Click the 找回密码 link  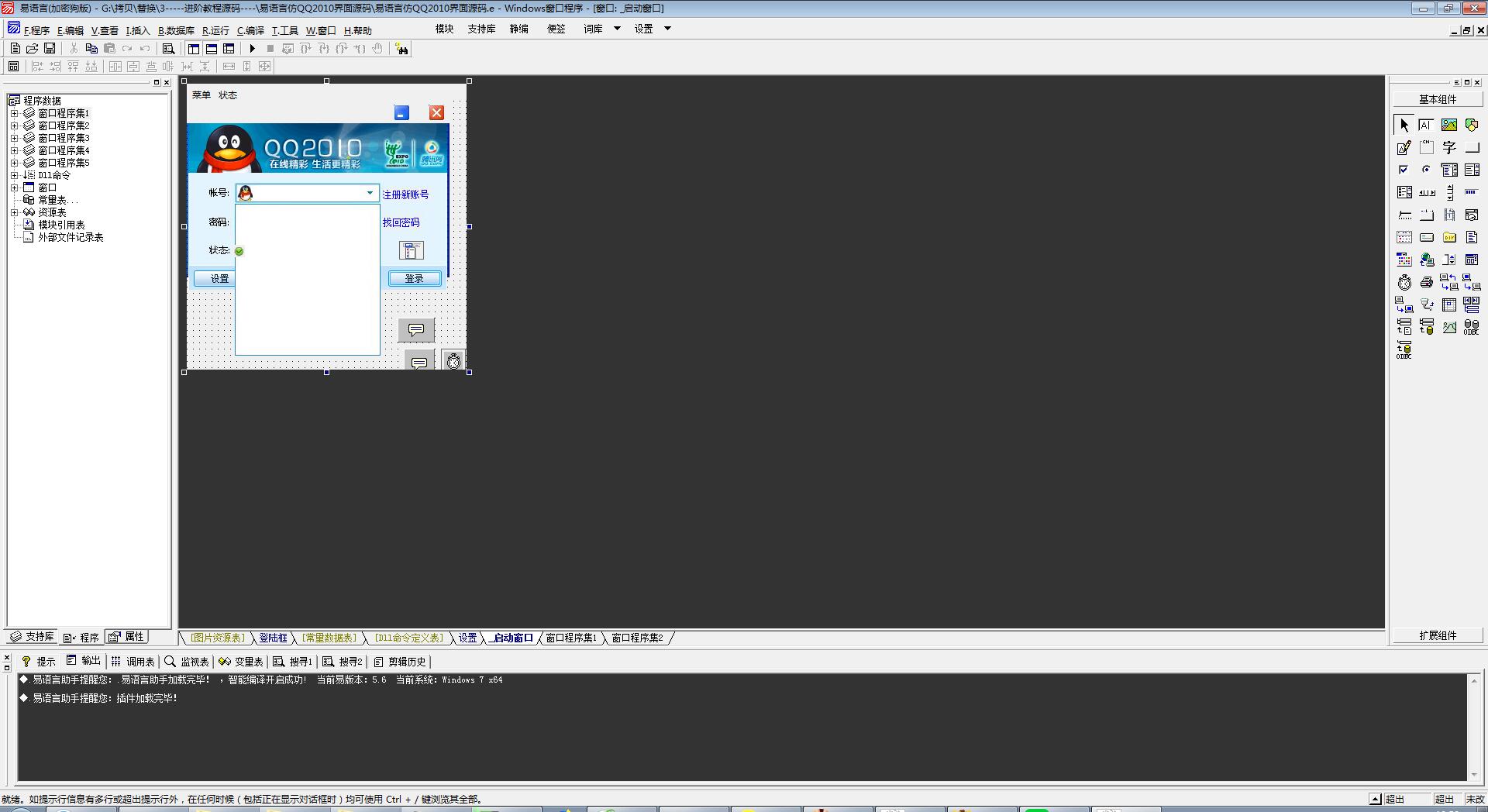coord(401,222)
